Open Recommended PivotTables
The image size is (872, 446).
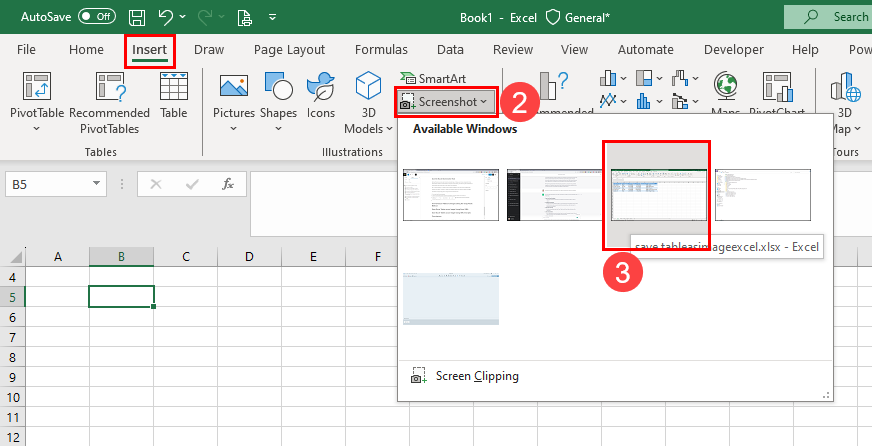tap(110, 103)
